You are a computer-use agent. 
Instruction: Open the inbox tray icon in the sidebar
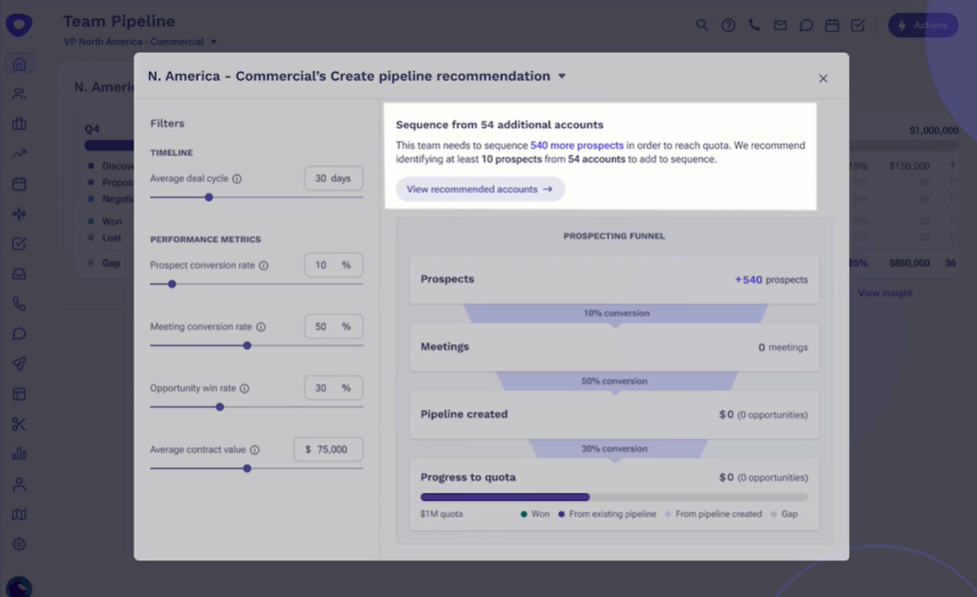pos(19,274)
